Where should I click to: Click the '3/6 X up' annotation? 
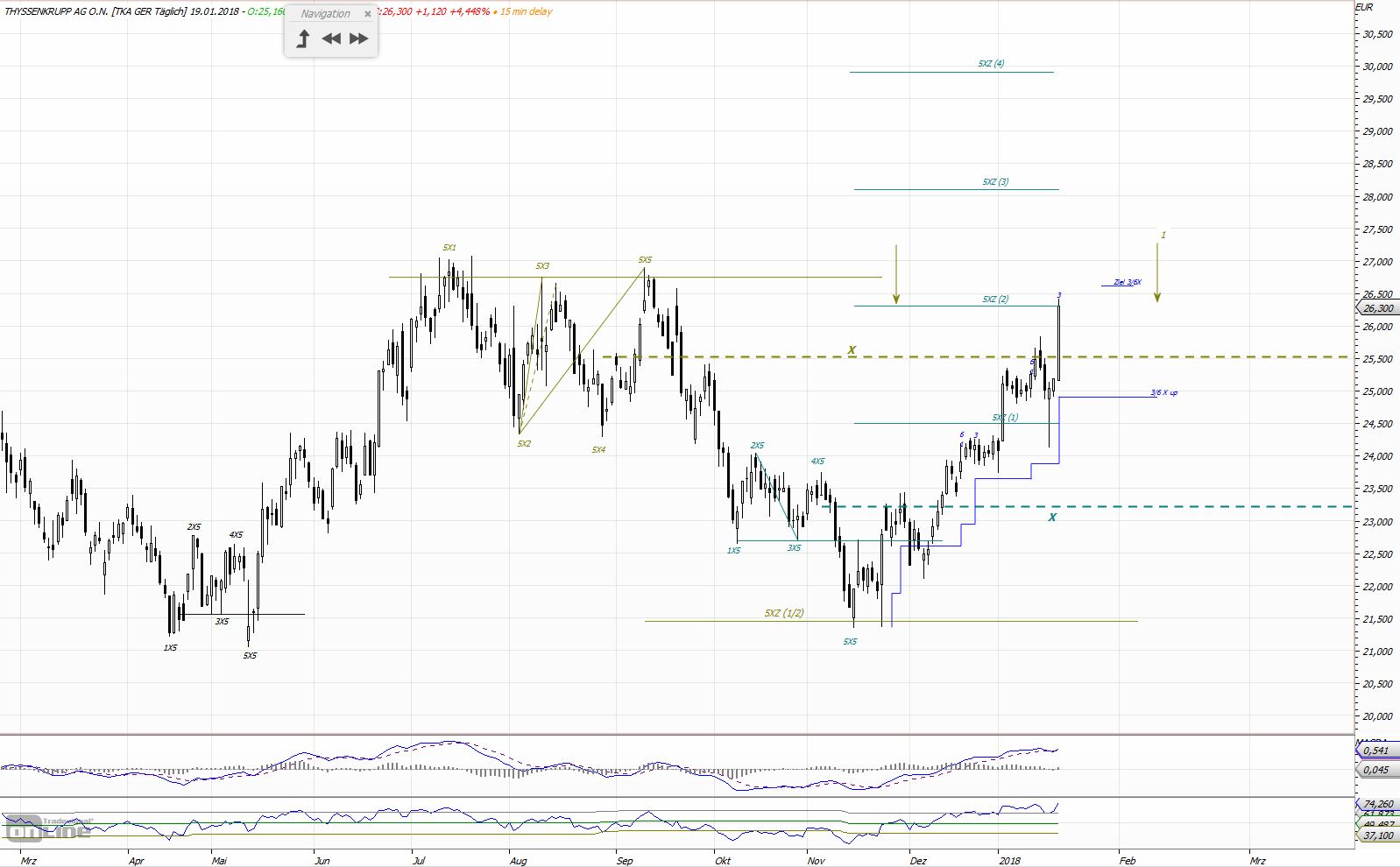click(1164, 392)
